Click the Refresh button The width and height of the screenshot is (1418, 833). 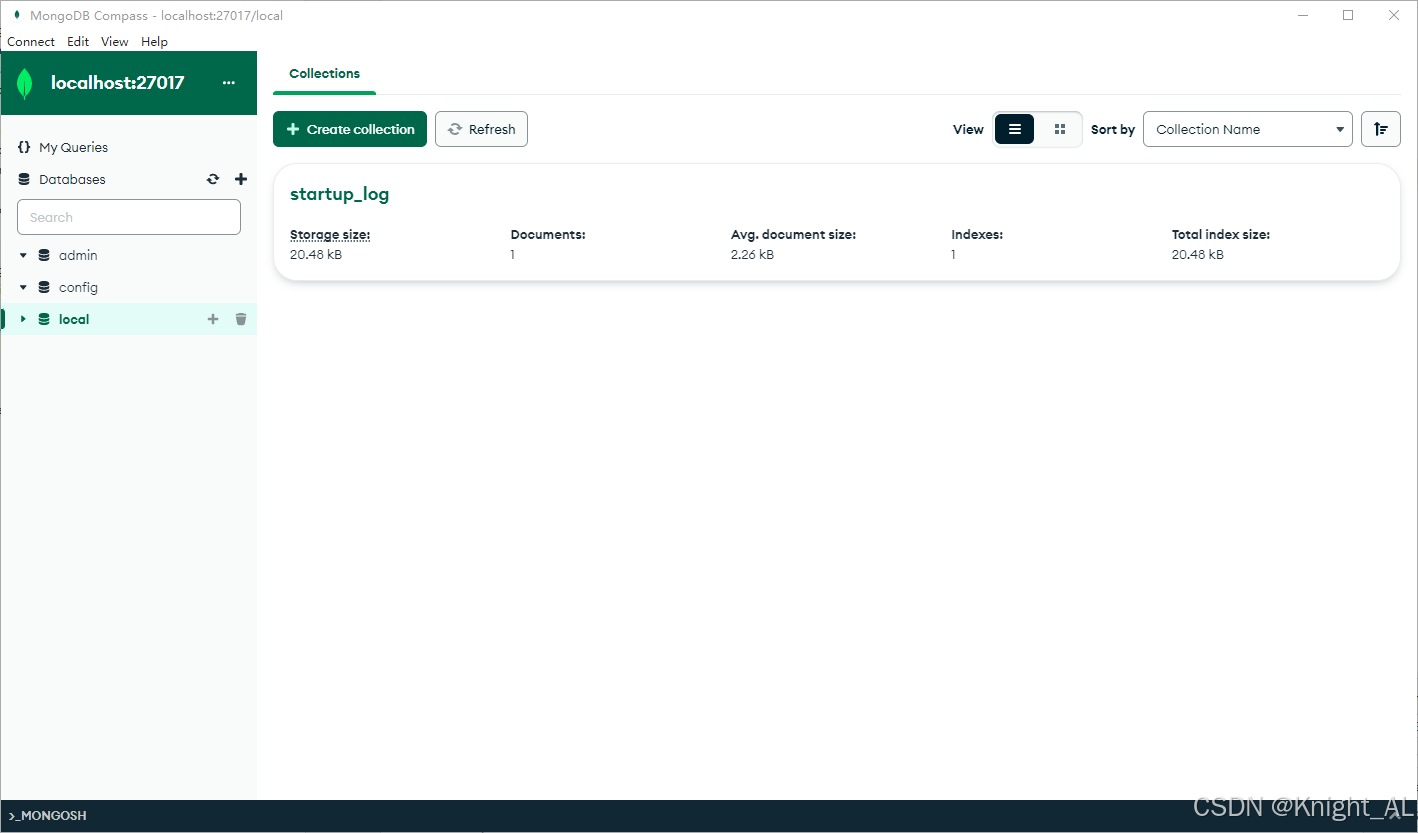(481, 129)
